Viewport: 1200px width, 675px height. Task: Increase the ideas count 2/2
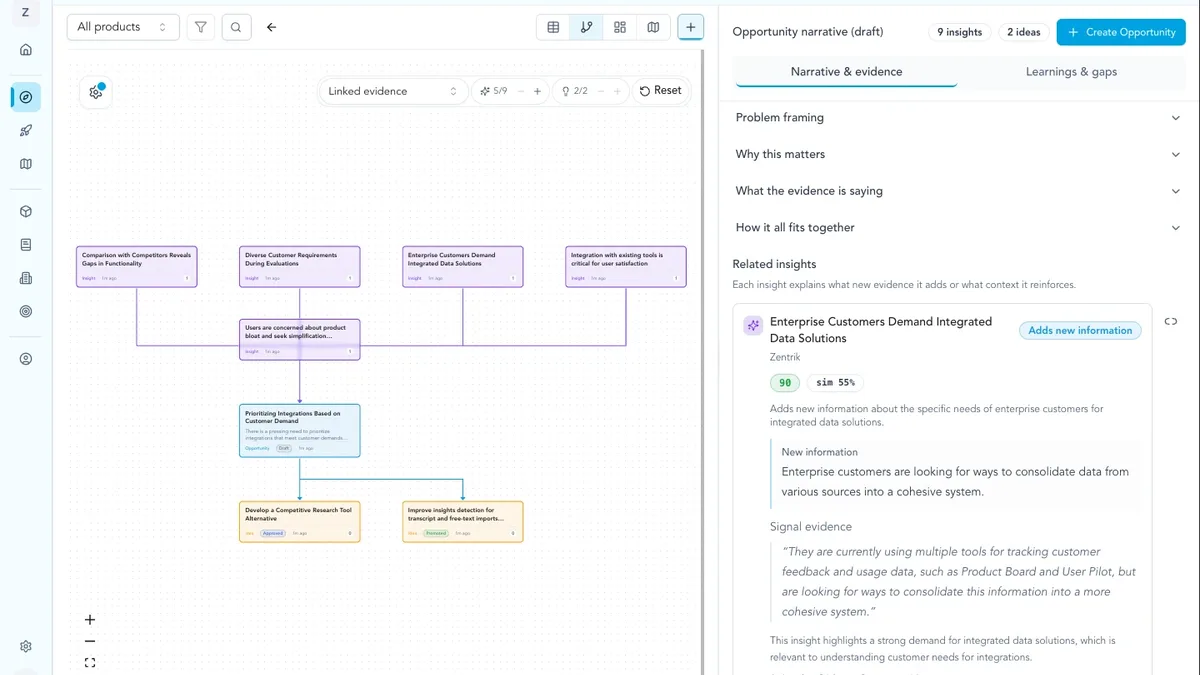[617, 91]
